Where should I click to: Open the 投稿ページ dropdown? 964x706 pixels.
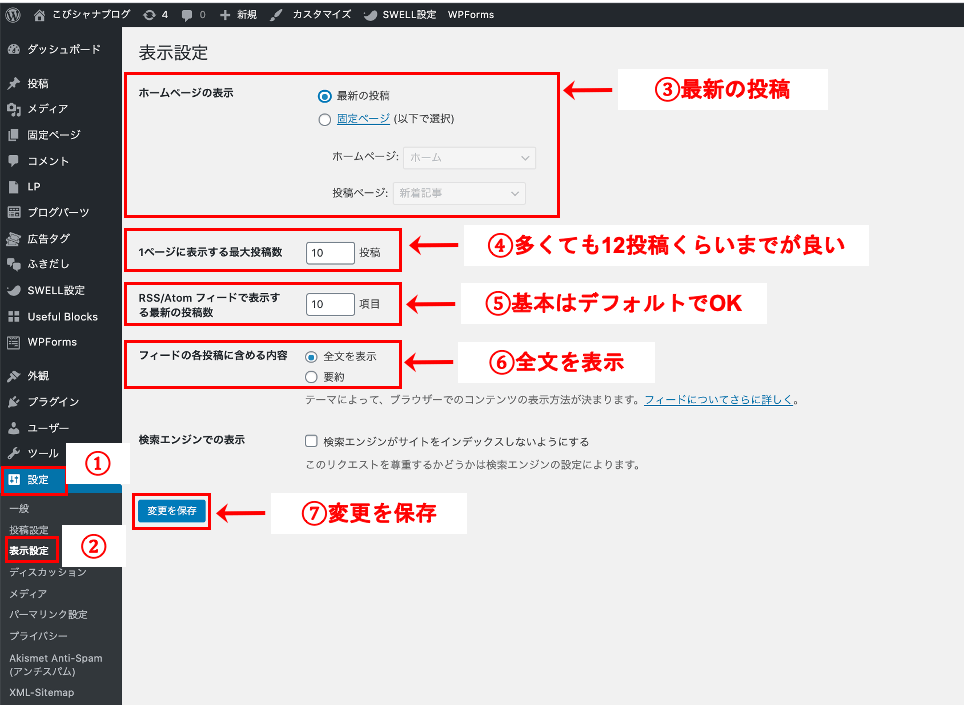pos(459,193)
